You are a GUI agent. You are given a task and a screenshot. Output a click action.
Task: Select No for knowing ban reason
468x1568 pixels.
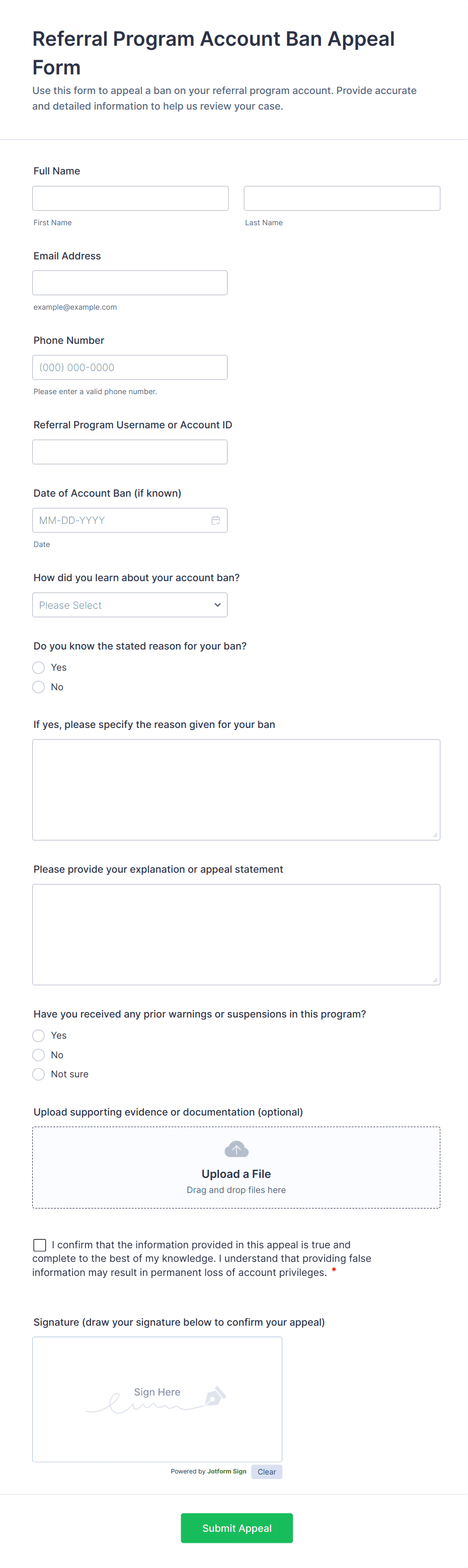(x=39, y=687)
